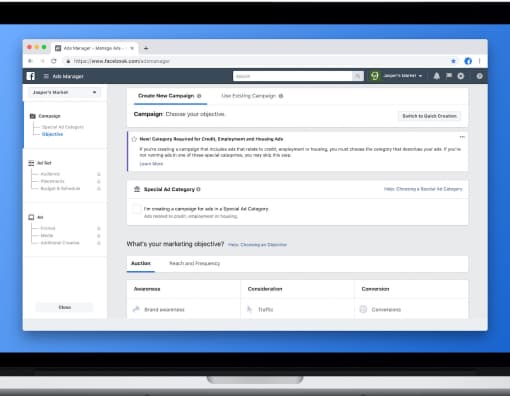This screenshot has height=396, width=510.
Task: Enable the Special Ad Category checkbox
Action: 137,209
